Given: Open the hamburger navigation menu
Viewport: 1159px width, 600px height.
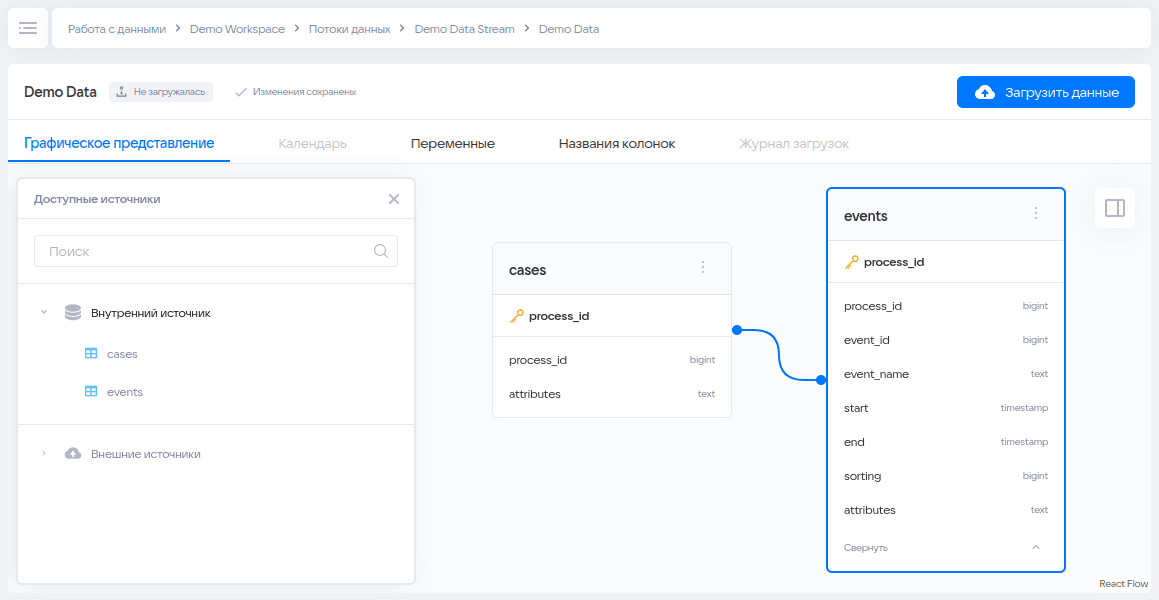Looking at the screenshot, I should pyautogui.click(x=28, y=28).
